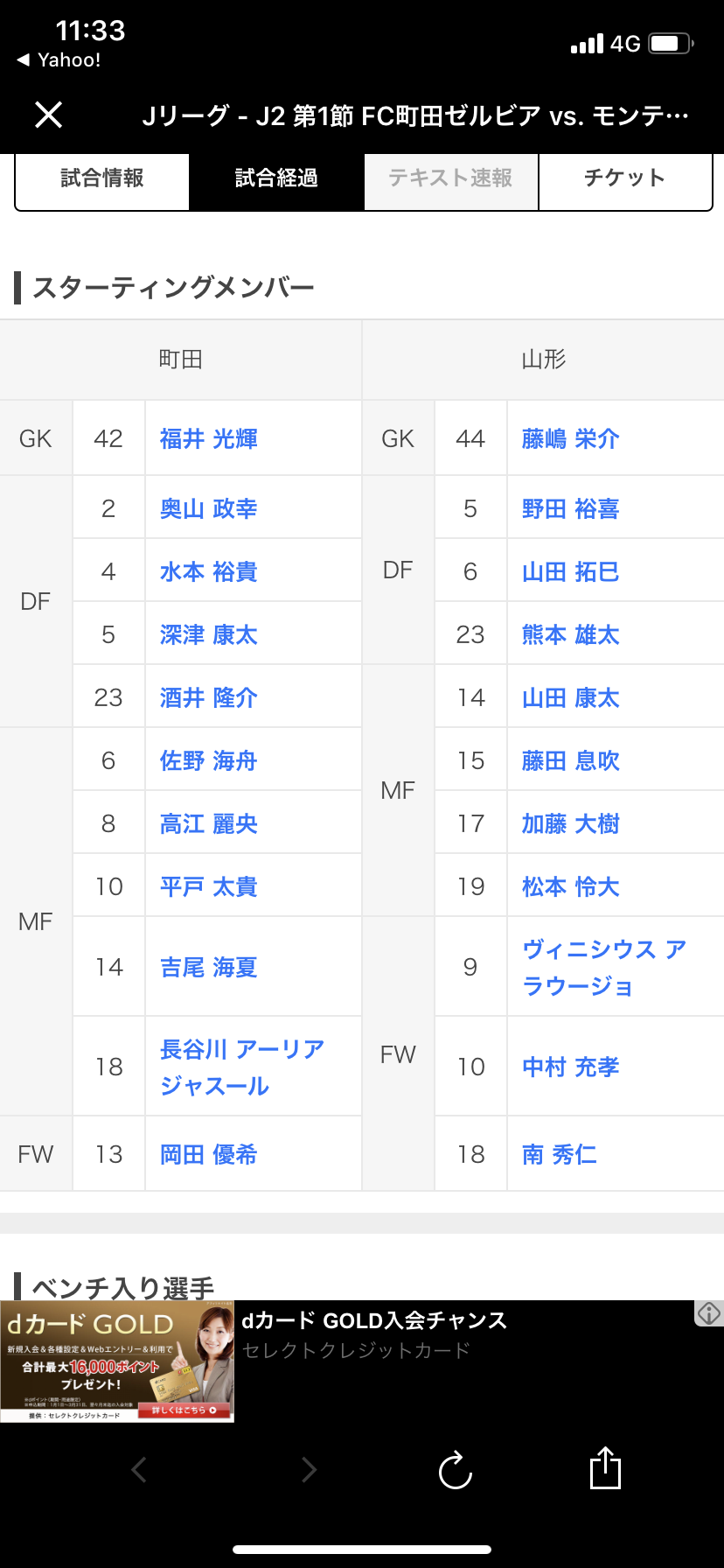
Task: Tap the reload page icon
Action: click(x=455, y=1470)
